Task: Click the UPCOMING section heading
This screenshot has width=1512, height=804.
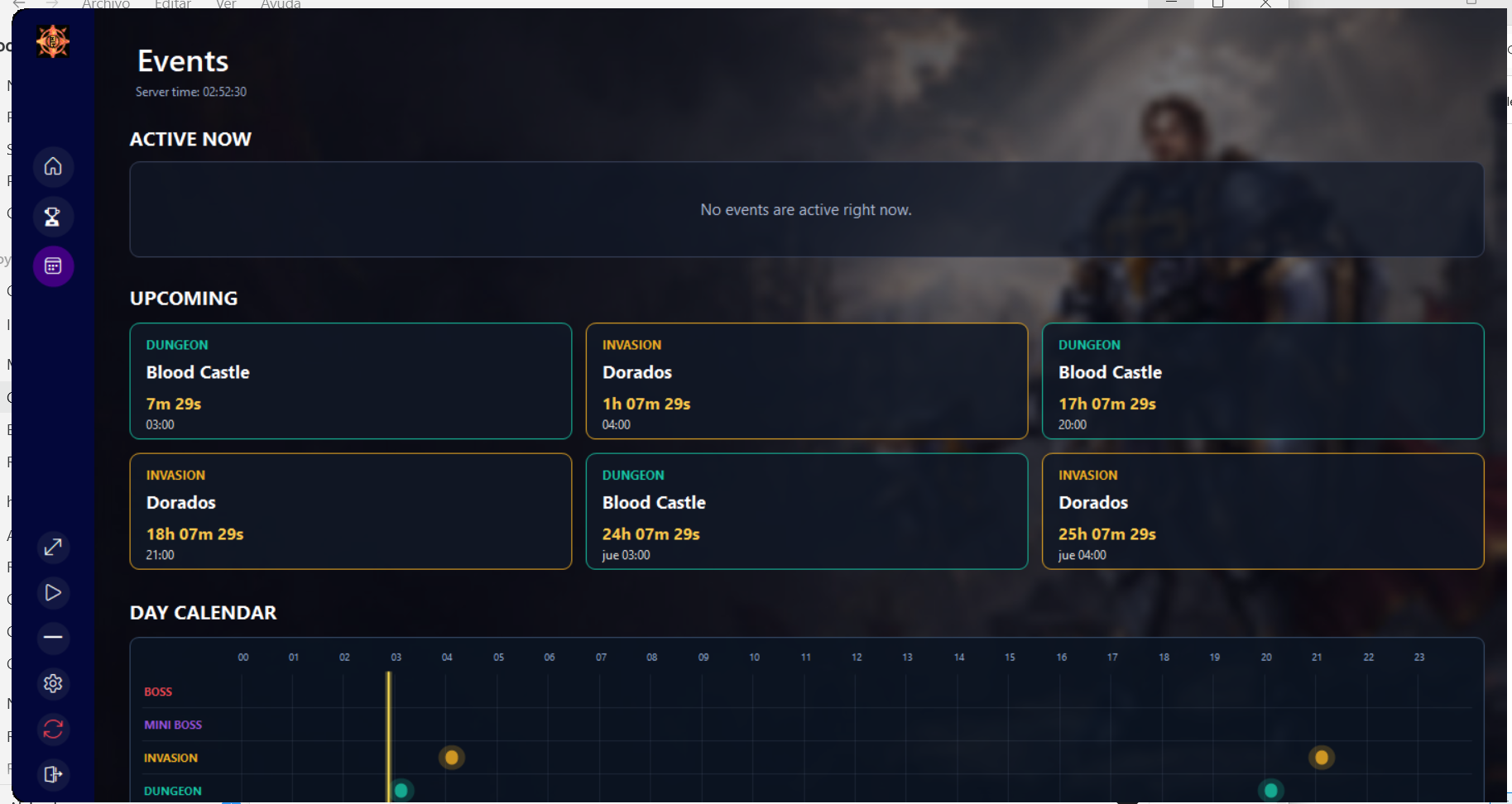Action: 184,299
